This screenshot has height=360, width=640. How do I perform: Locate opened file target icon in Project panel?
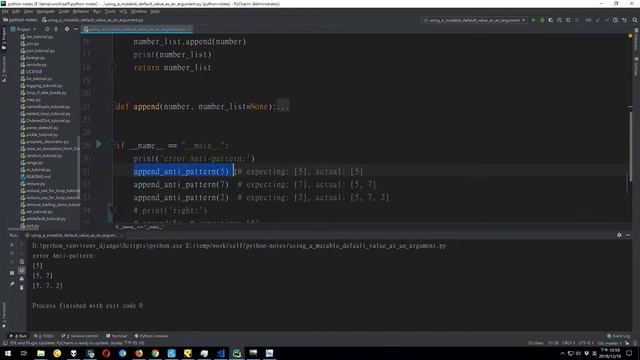47,29
